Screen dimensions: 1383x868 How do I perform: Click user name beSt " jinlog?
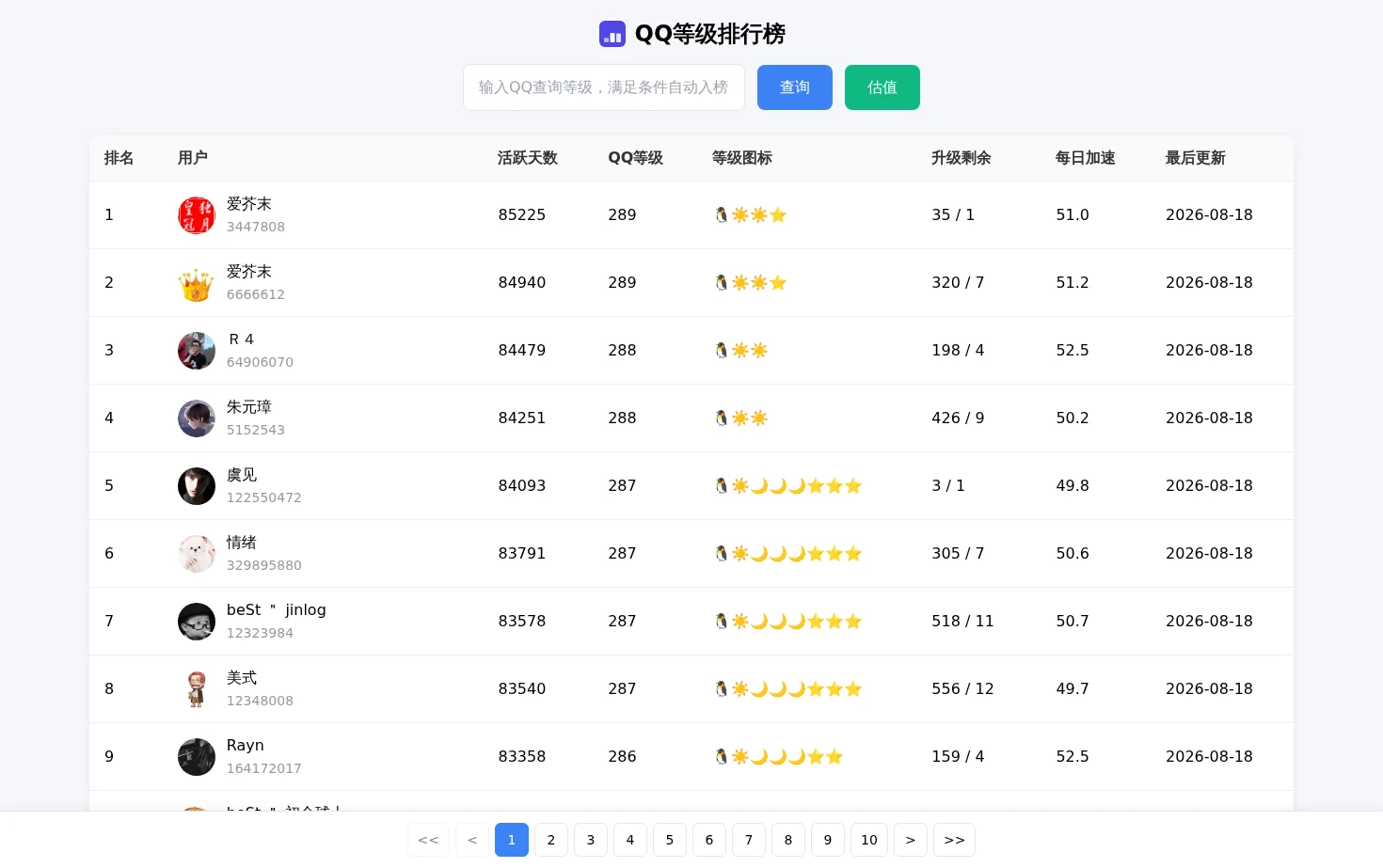pyautogui.click(x=277, y=610)
